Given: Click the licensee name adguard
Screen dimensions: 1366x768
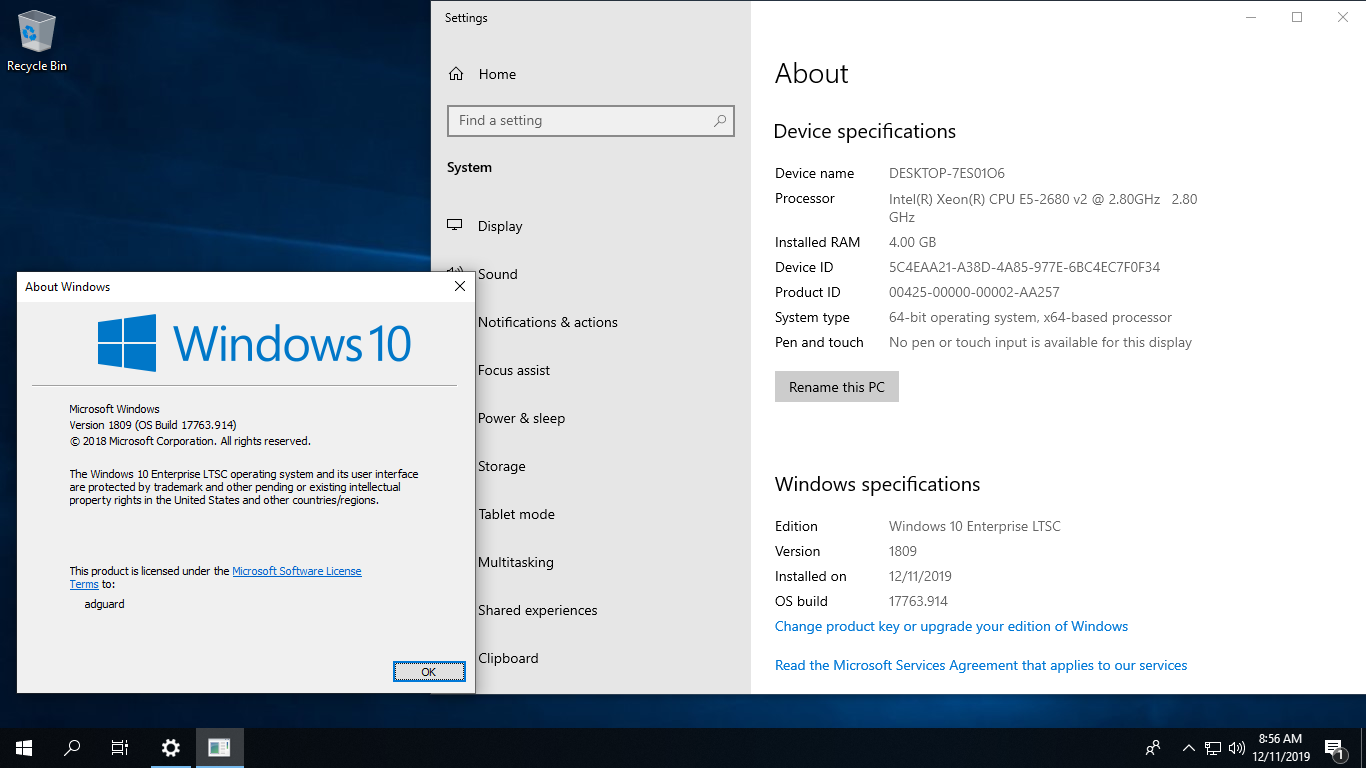Looking at the screenshot, I should 104,604.
